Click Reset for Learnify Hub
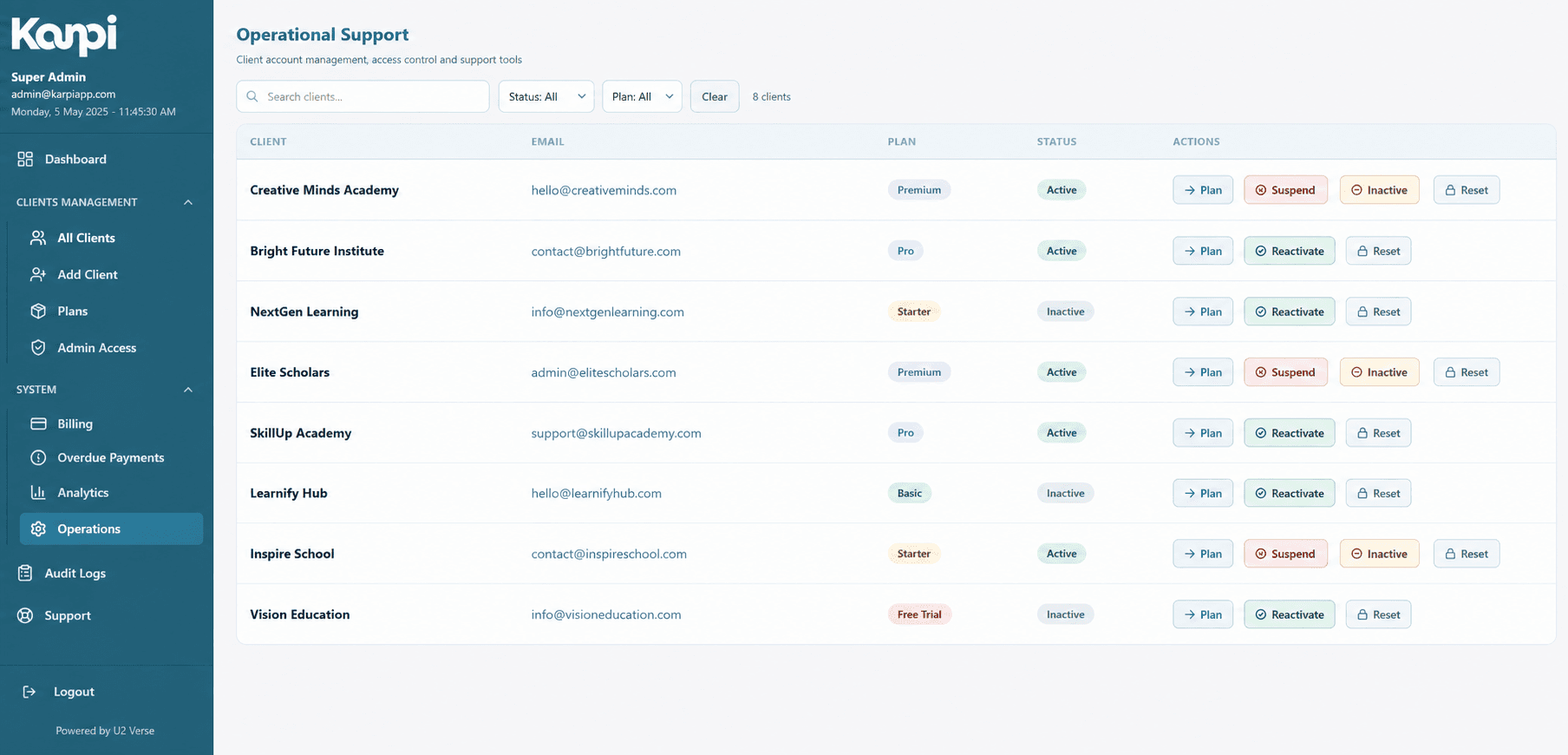The height and width of the screenshot is (755, 1568). (x=1378, y=493)
